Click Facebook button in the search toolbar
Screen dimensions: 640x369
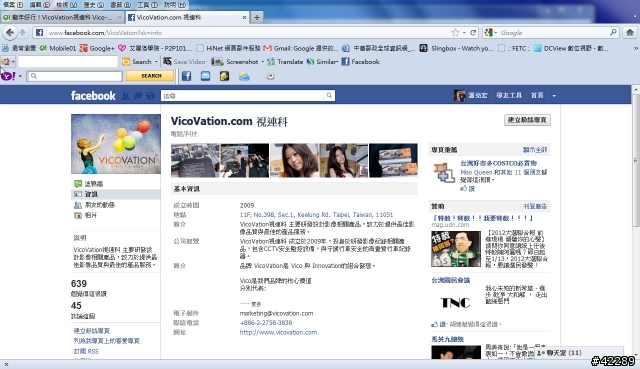coord(360,62)
